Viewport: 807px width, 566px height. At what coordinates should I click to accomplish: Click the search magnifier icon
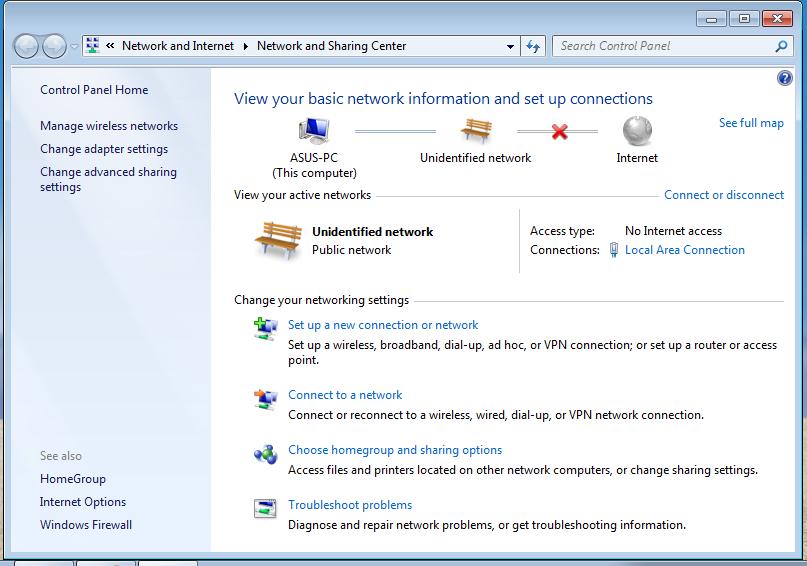pyautogui.click(x=781, y=46)
